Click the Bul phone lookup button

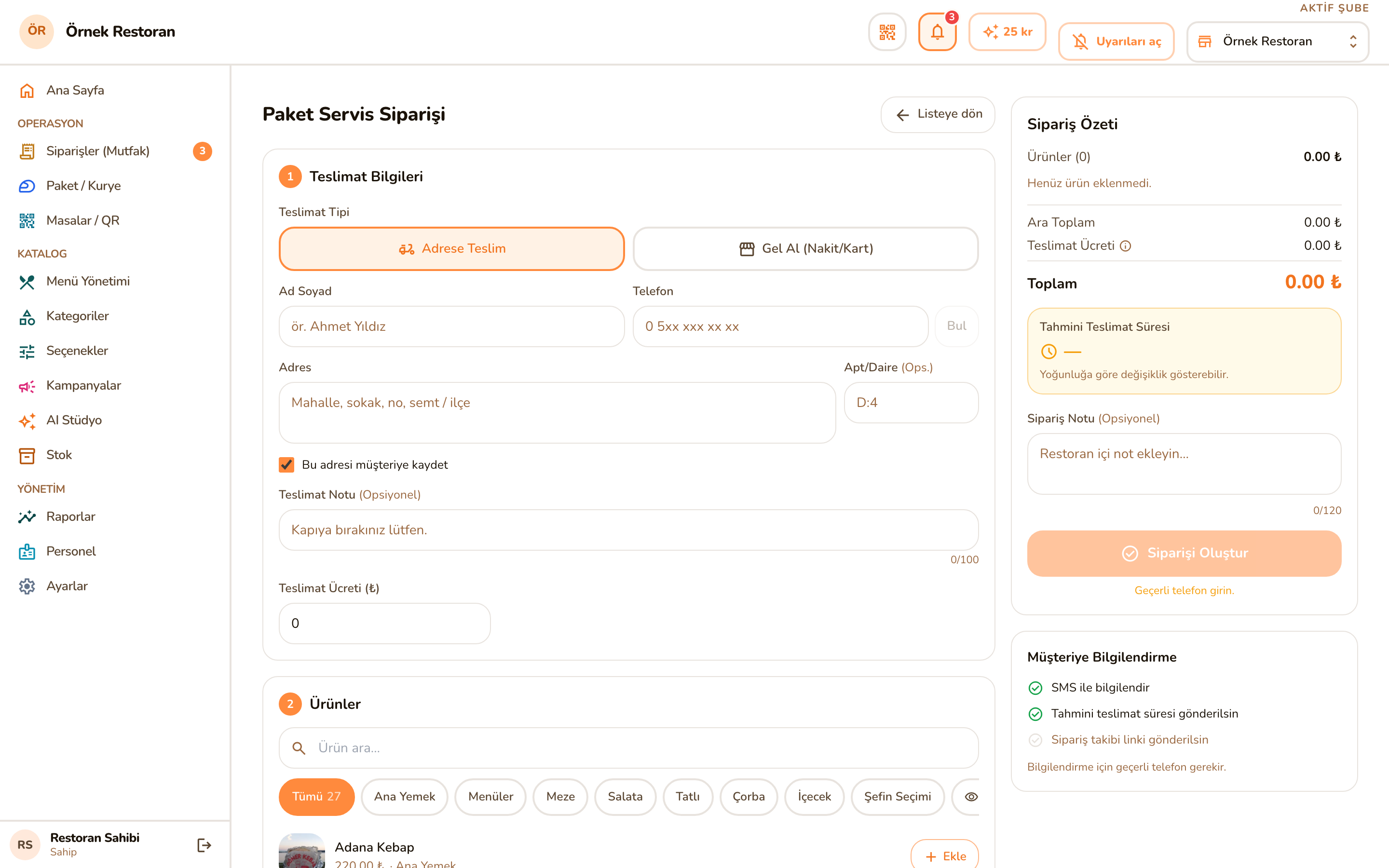957,326
